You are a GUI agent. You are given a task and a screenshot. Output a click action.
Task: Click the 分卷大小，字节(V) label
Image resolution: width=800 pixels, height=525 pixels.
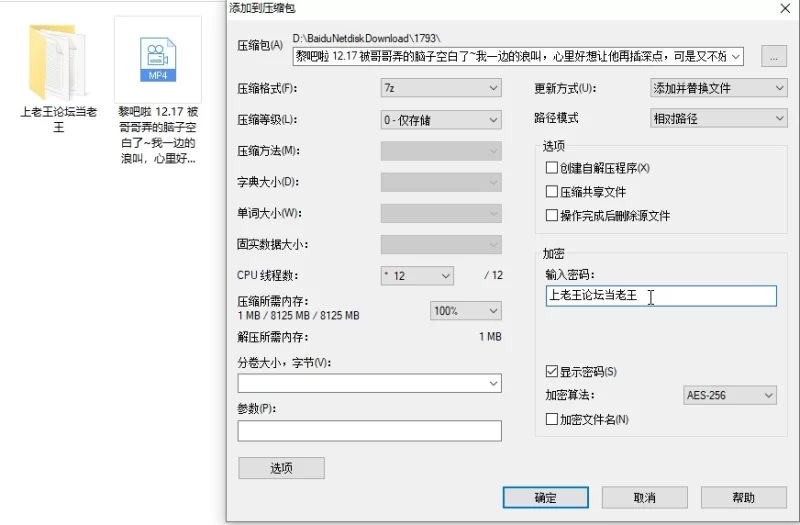click(284, 363)
